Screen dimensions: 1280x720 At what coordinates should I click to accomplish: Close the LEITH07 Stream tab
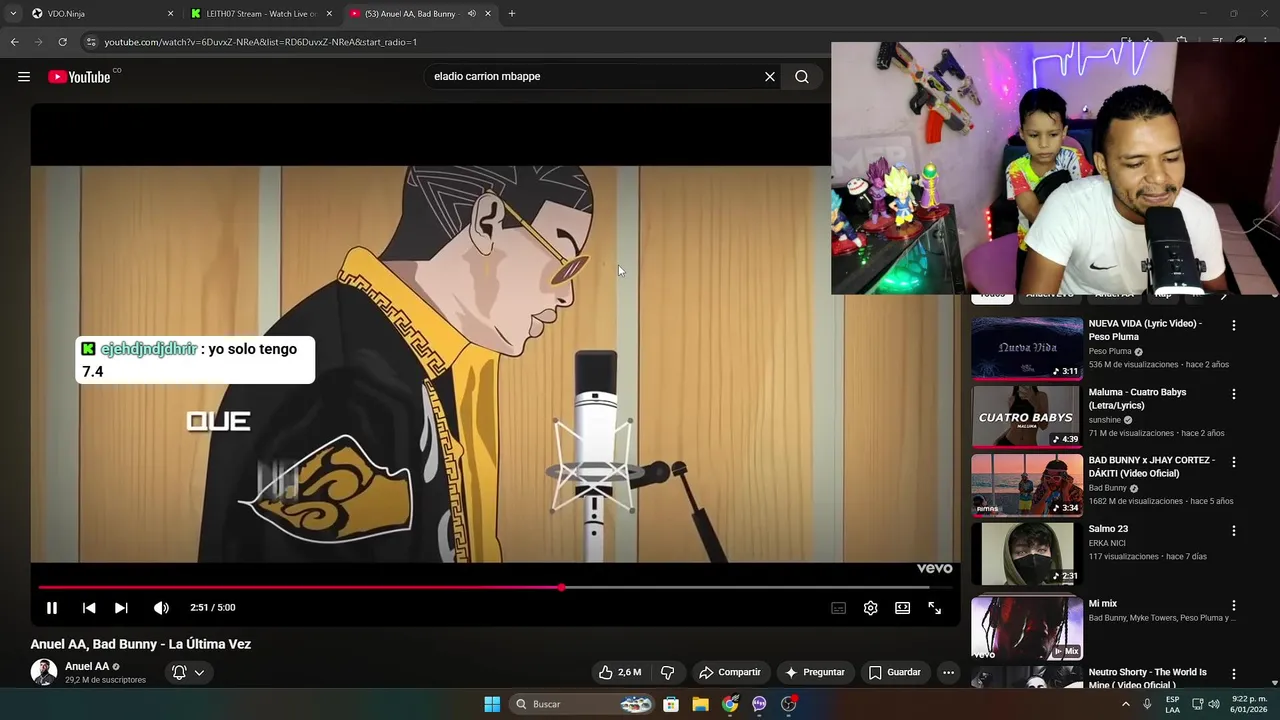329,14
